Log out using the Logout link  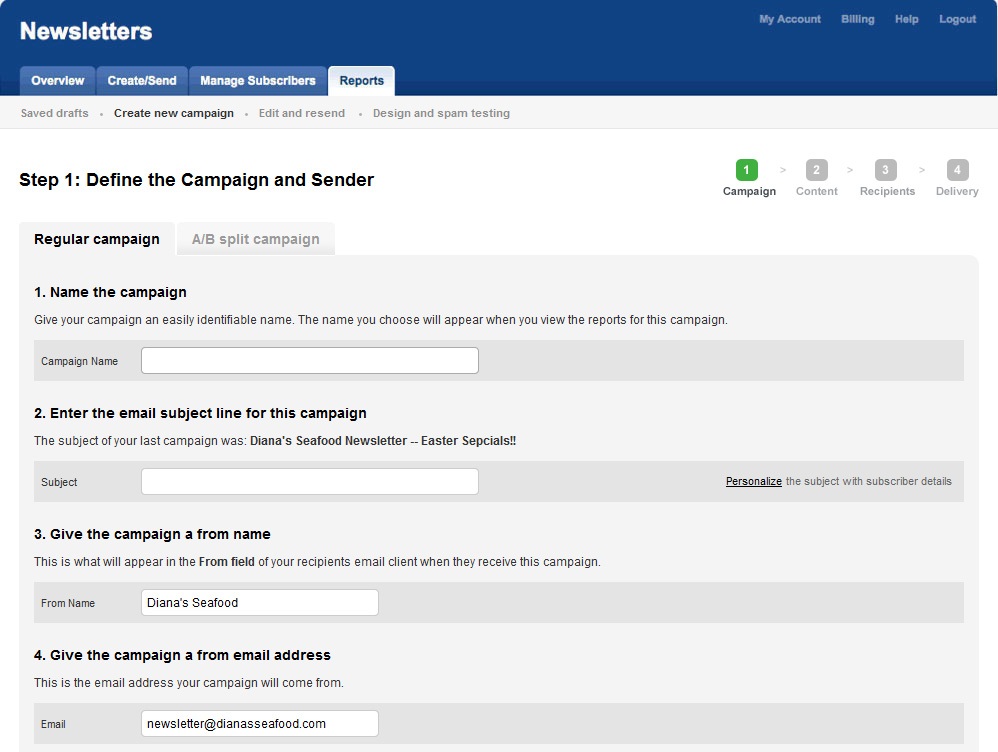point(957,19)
